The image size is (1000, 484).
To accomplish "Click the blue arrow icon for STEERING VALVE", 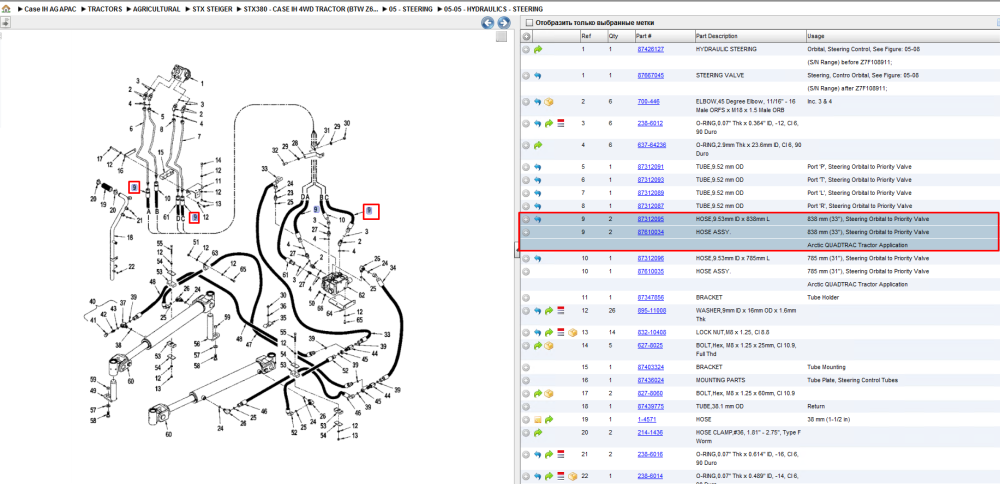I will pos(538,75).
